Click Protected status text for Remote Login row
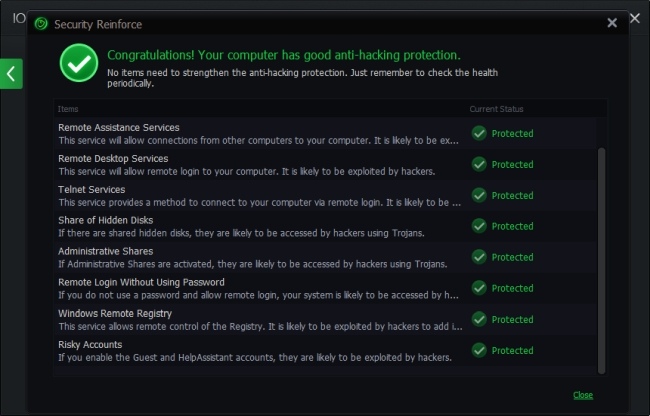The image size is (650, 416). tap(512, 288)
